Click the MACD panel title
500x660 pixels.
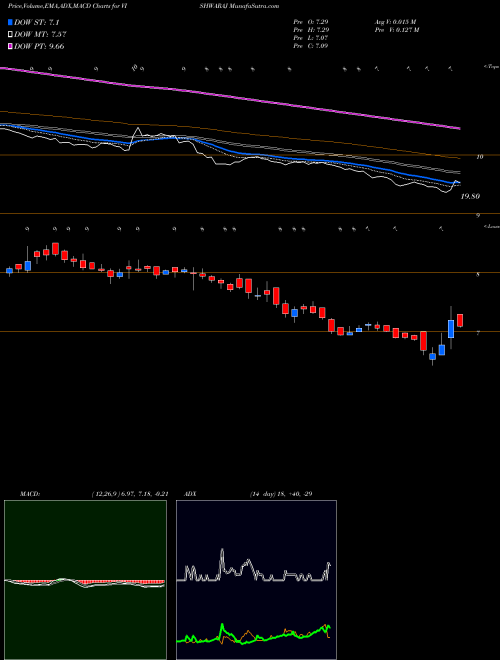tap(29, 494)
